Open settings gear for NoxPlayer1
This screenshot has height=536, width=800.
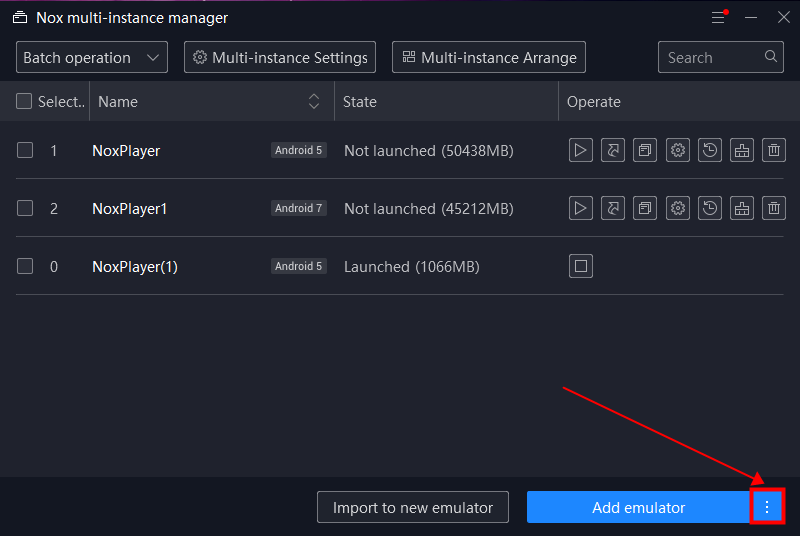[678, 209]
